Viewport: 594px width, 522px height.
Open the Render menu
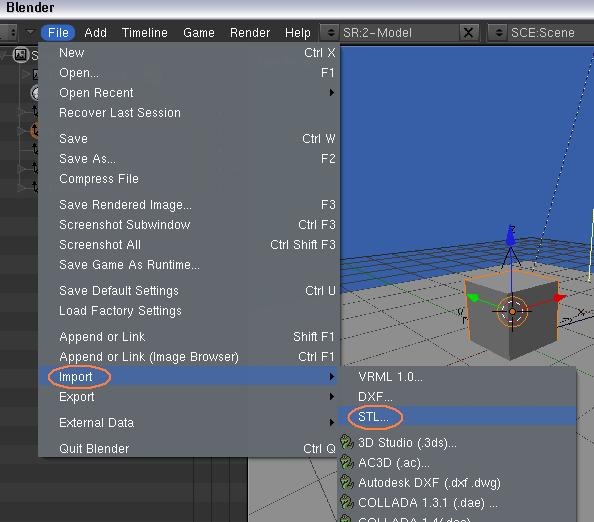[x=250, y=33]
